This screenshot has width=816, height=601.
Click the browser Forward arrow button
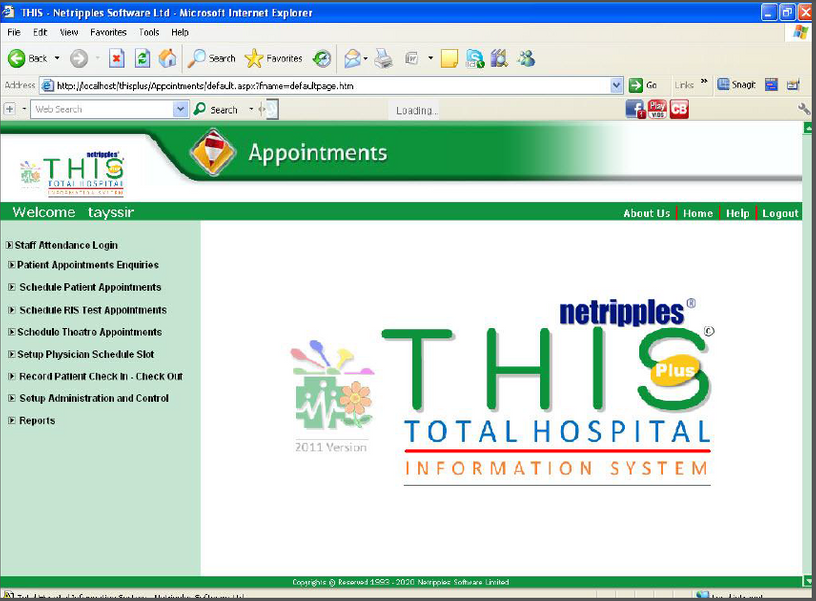[79, 58]
